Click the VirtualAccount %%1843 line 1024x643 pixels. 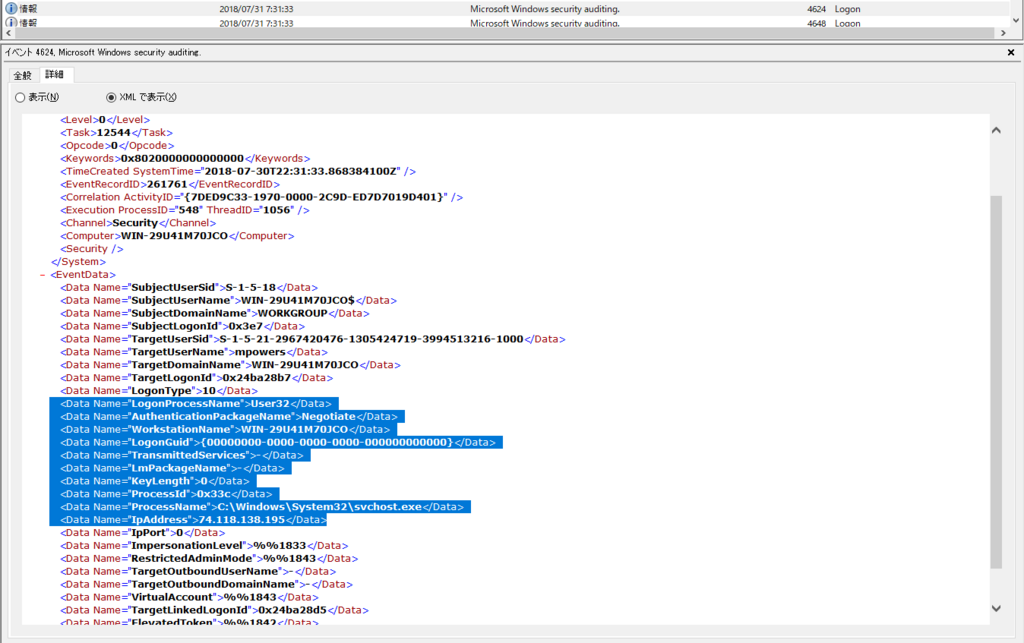[x=189, y=597]
